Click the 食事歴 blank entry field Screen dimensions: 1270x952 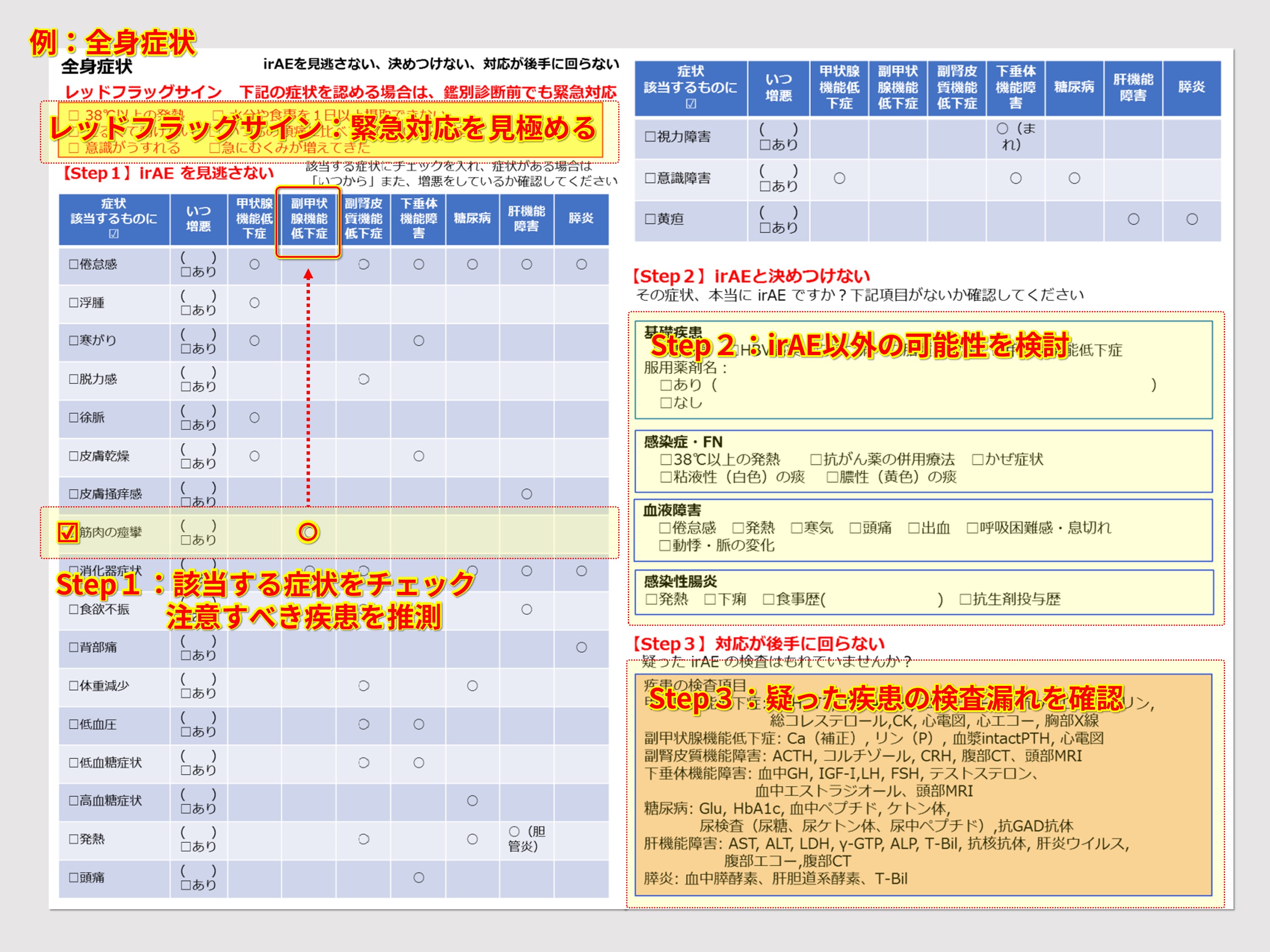tap(881, 600)
